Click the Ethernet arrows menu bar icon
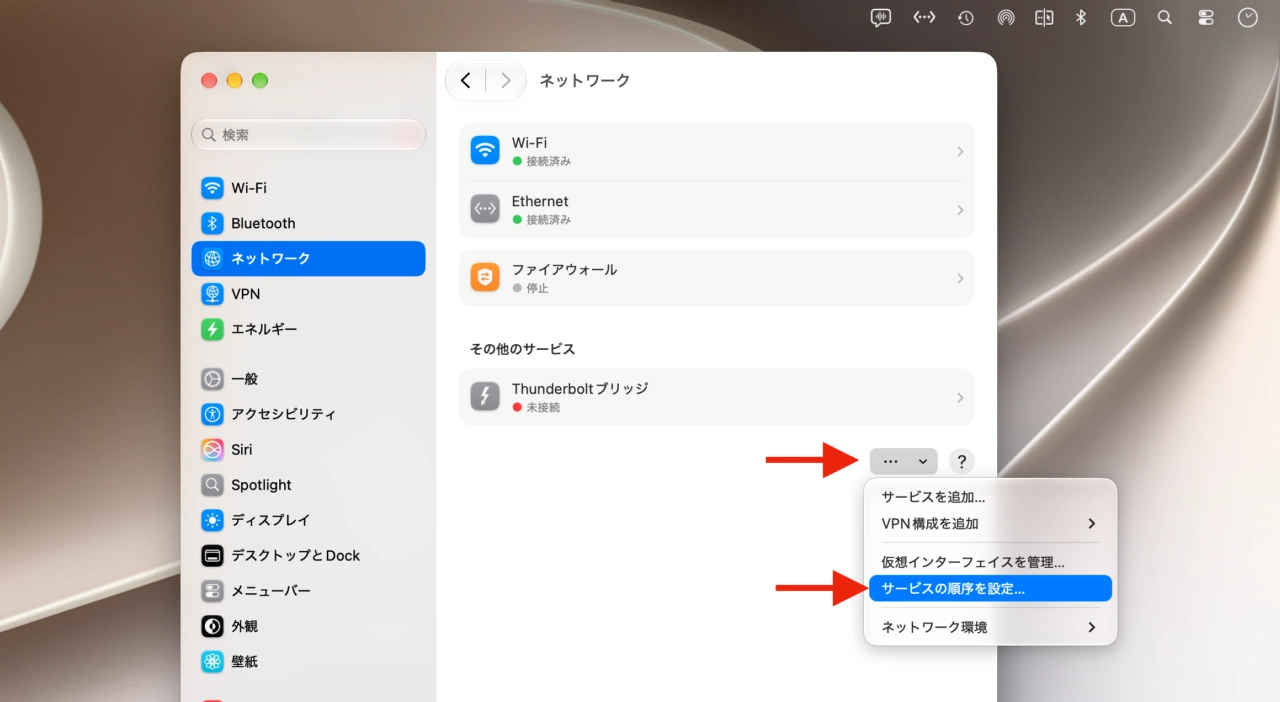The width and height of the screenshot is (1280, 702). [x=924, y=18]
